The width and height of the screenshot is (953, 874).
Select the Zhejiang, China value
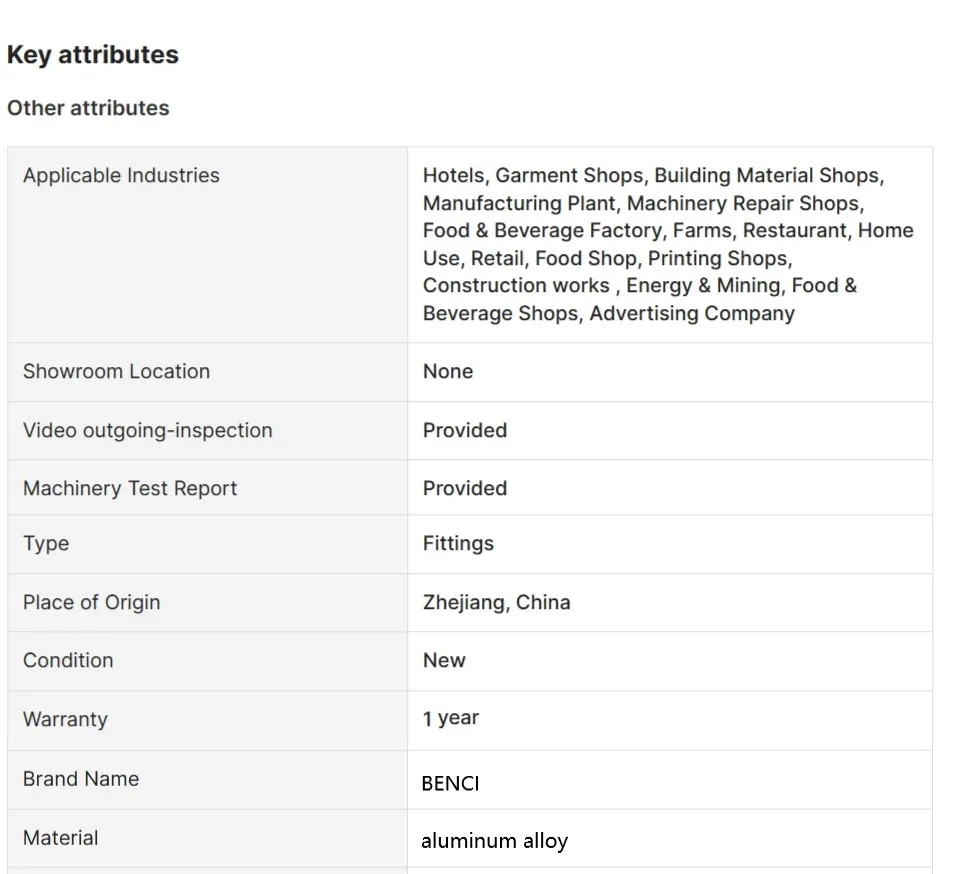[x=497, y=602]
